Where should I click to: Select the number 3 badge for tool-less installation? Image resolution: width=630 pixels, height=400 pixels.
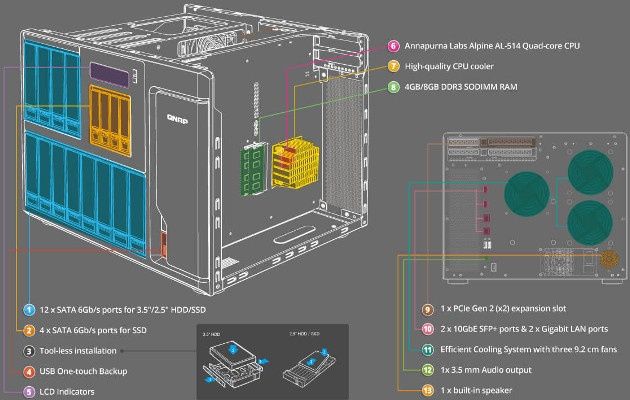(29, 351)
